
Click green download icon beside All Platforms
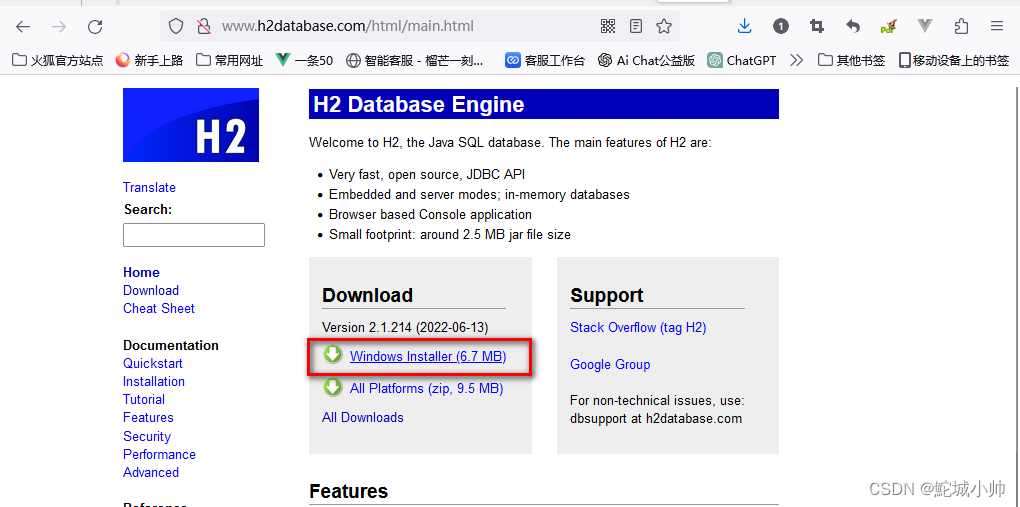(x=333, y=387)
